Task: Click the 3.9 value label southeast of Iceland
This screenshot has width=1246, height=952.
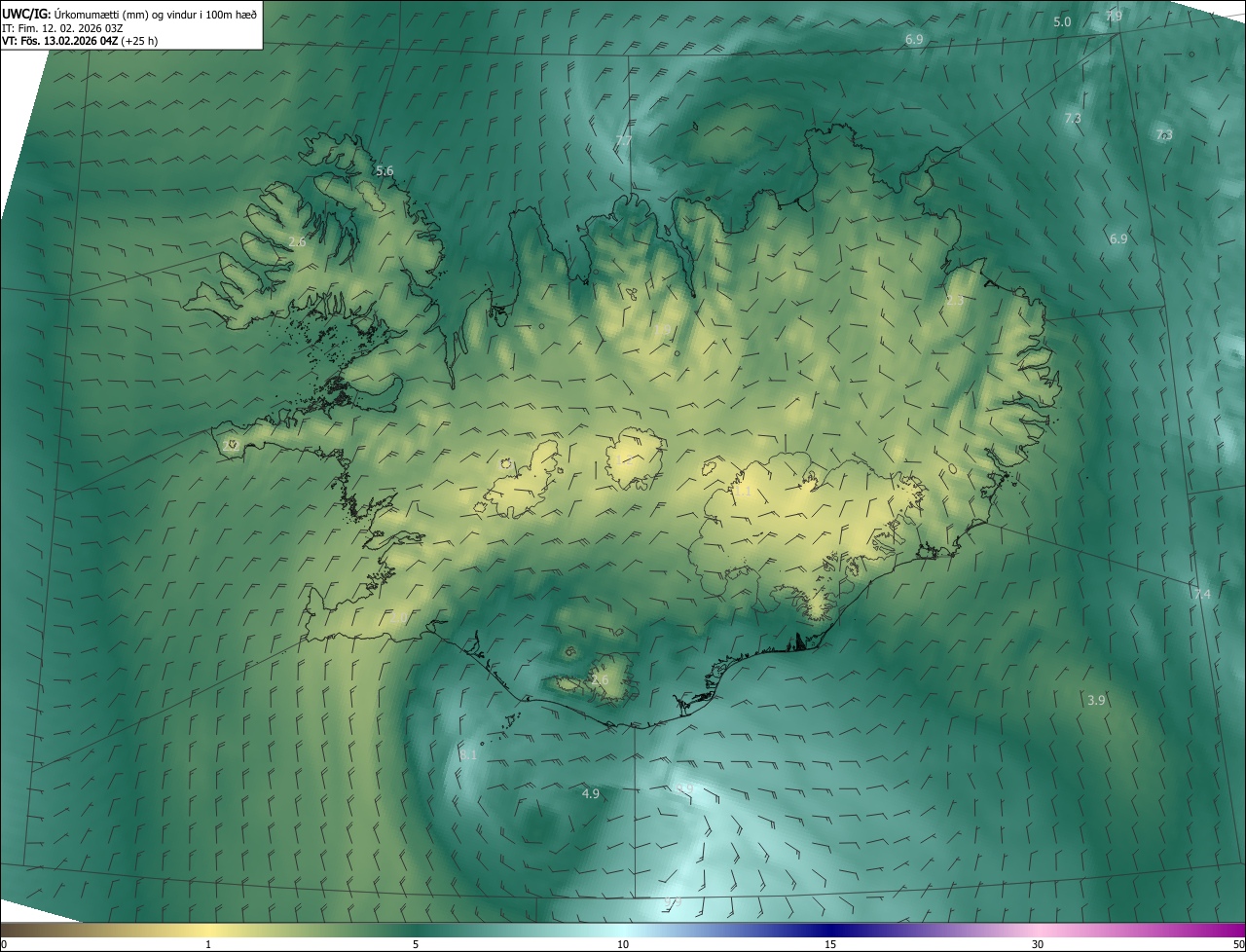Action: click(x=1096, y=700)
